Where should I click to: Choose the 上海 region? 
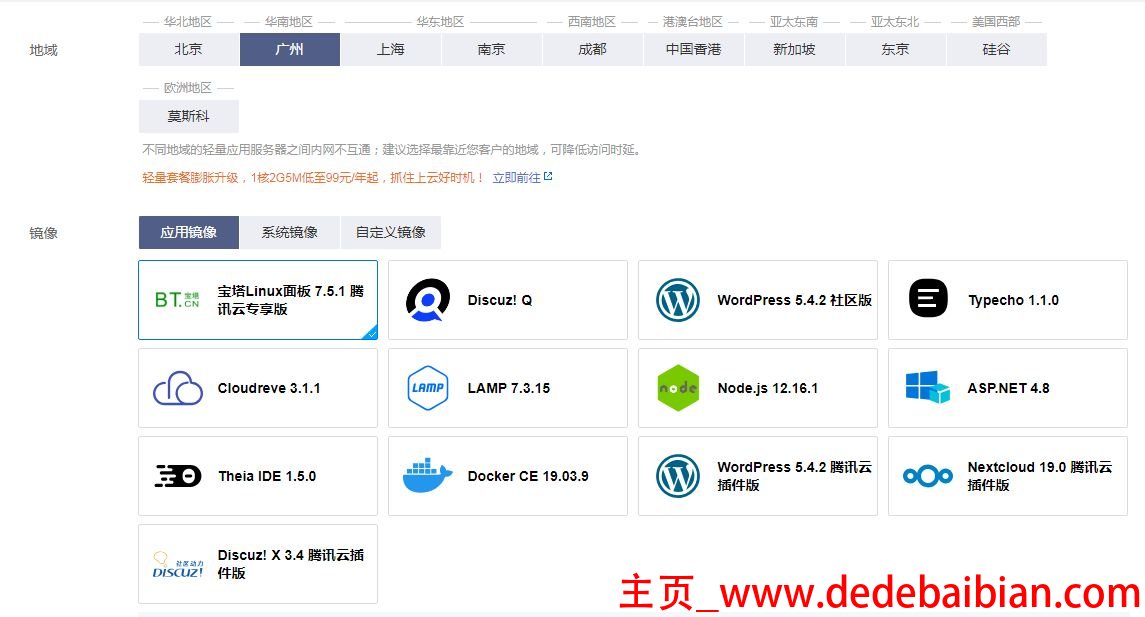point(391,50)
